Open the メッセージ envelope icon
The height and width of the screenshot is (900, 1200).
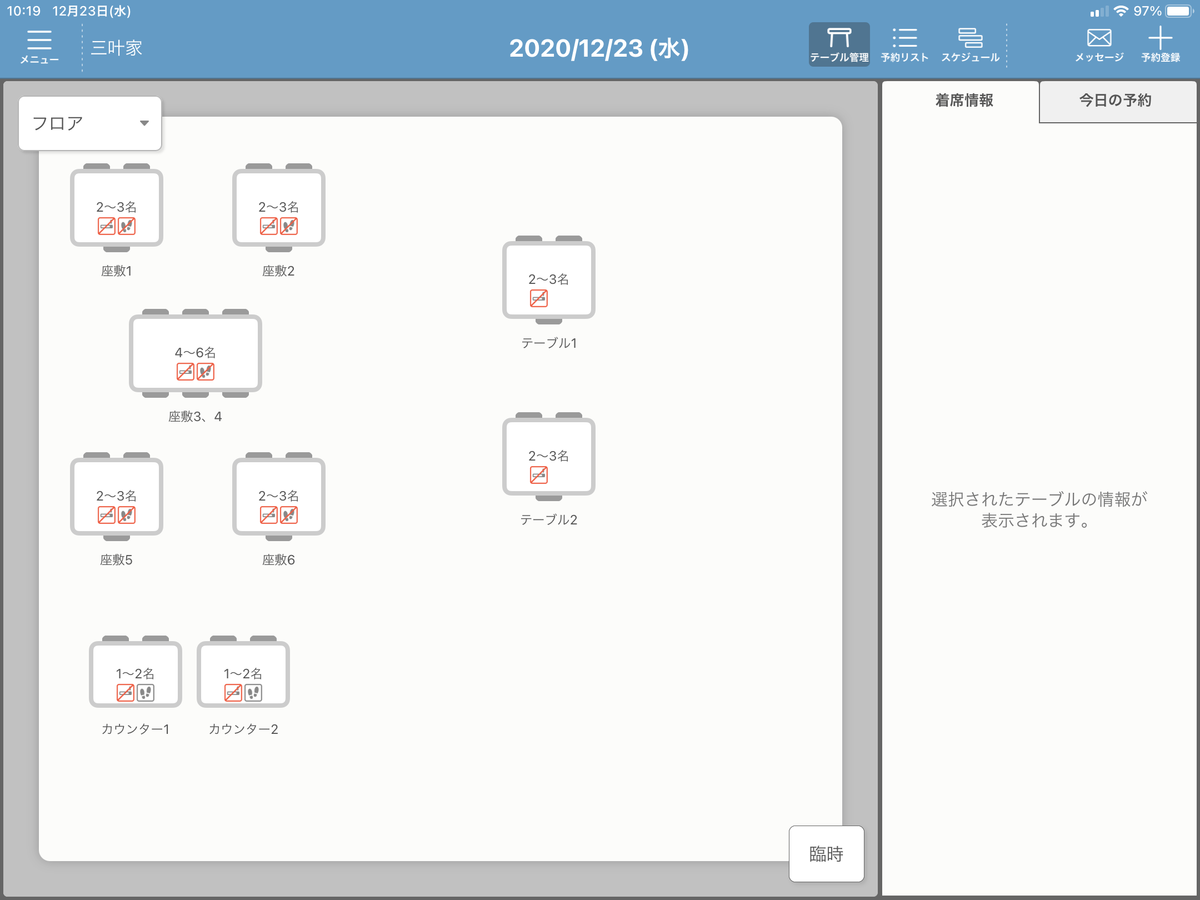(x=1099, y=45)
